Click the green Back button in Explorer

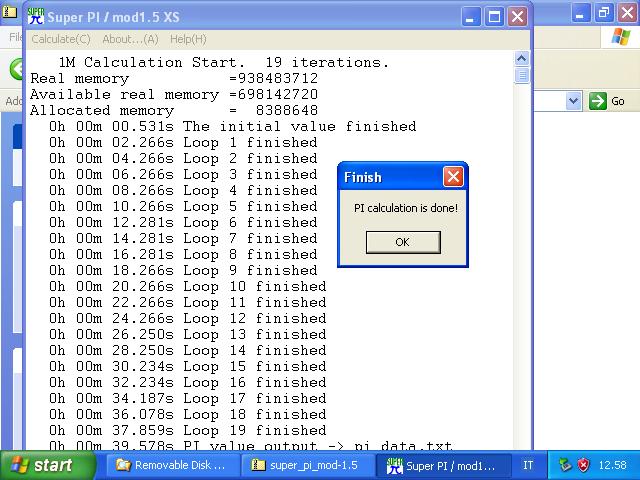16,69
